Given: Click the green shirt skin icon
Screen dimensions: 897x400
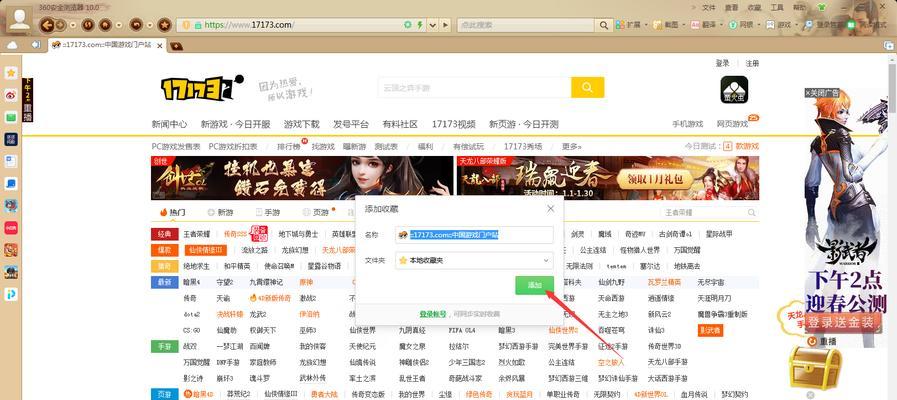Looking at the screenshot, I should 822,7.
